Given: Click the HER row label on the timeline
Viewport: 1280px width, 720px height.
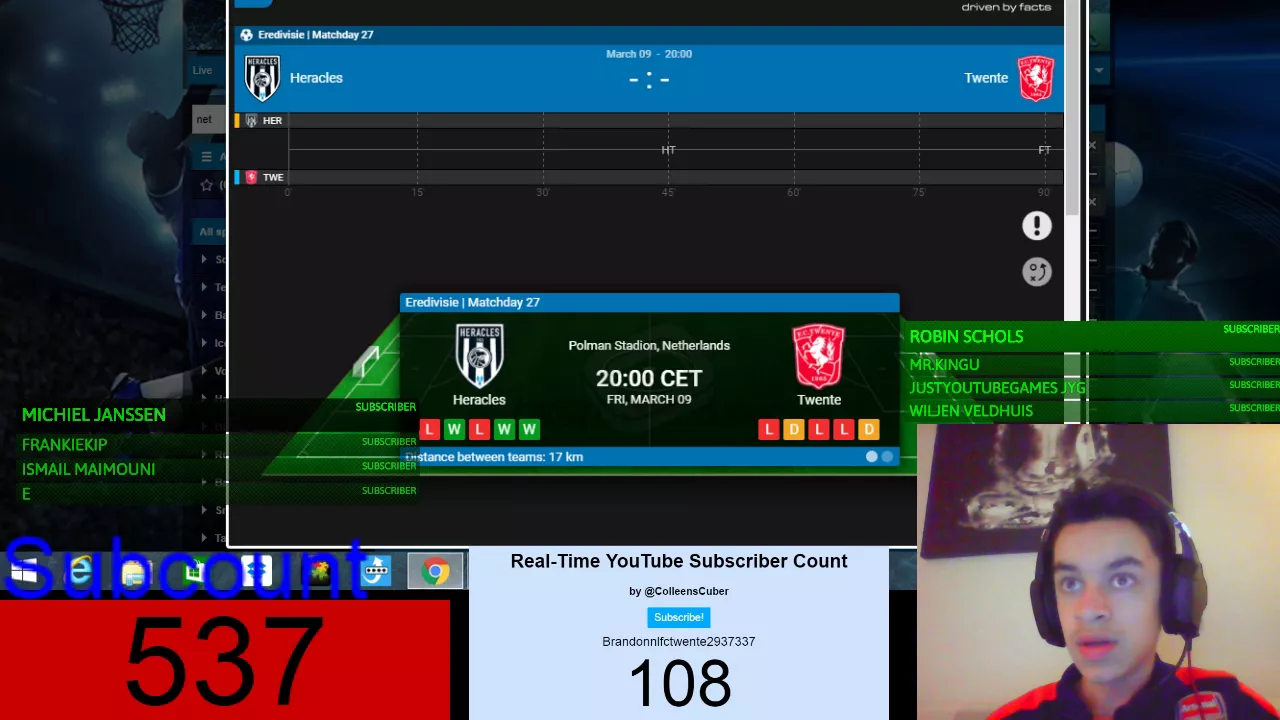Looking at the screenshot, I should tap(272, 121).
